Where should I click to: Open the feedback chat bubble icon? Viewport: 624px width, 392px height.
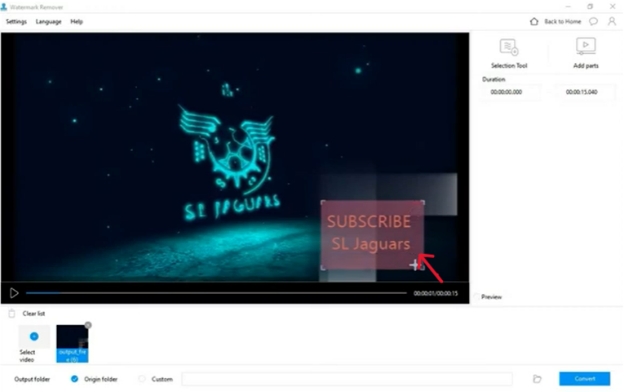click(x=593, y=21)
